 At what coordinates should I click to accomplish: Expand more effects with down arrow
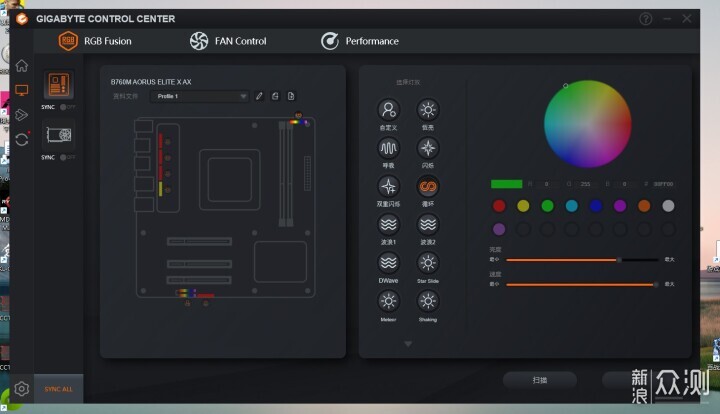point(408,344)
